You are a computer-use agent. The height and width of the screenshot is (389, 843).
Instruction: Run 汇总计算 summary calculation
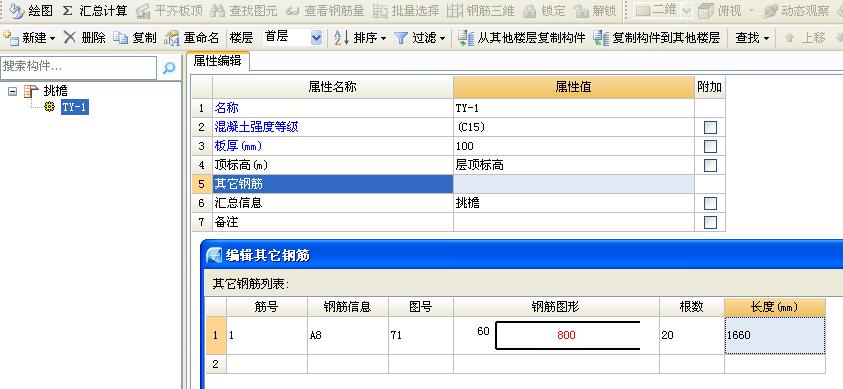[95, 11]
